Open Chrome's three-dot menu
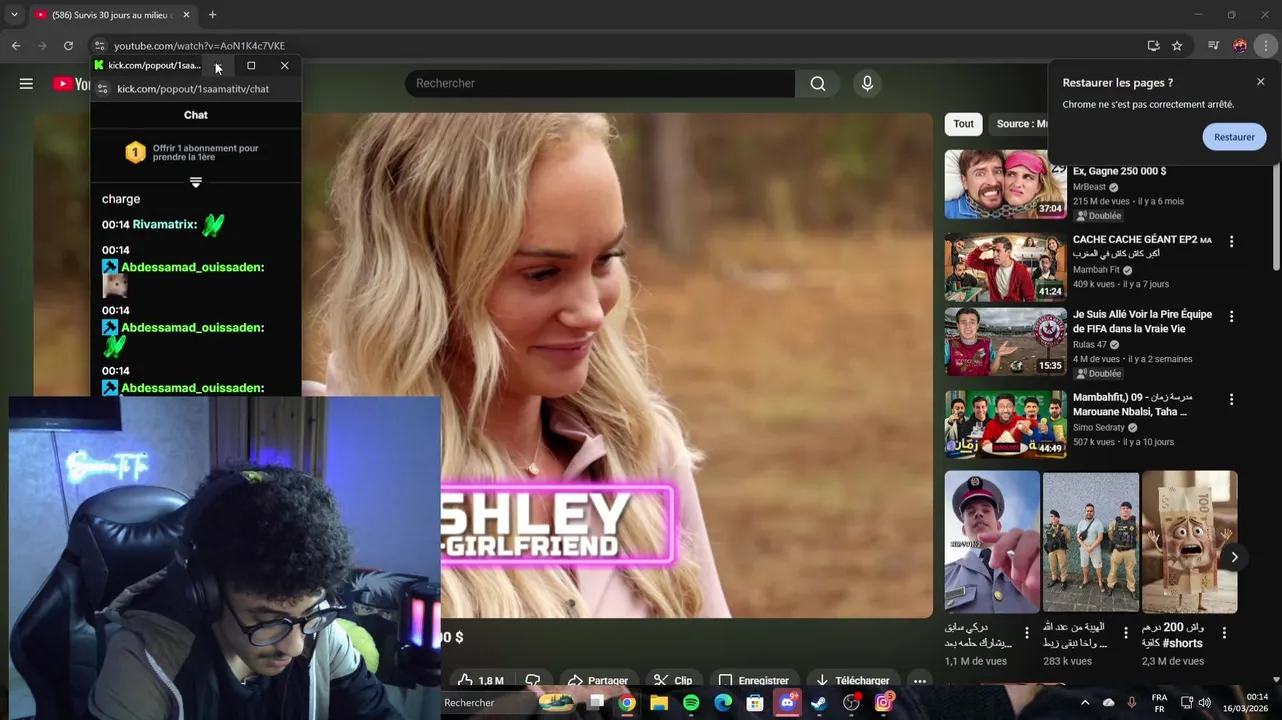1282x720 pixels. tap(1266, 46)
